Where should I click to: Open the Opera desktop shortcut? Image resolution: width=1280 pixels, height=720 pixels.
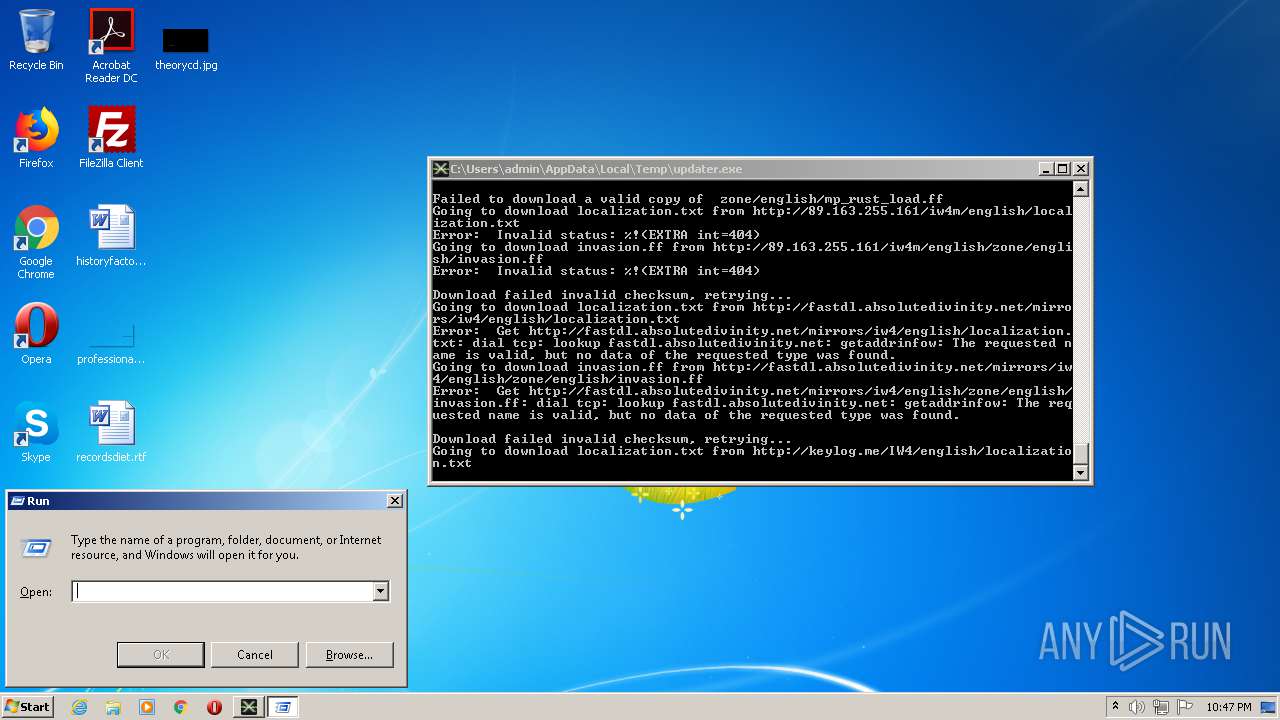[x=36, y=334]
